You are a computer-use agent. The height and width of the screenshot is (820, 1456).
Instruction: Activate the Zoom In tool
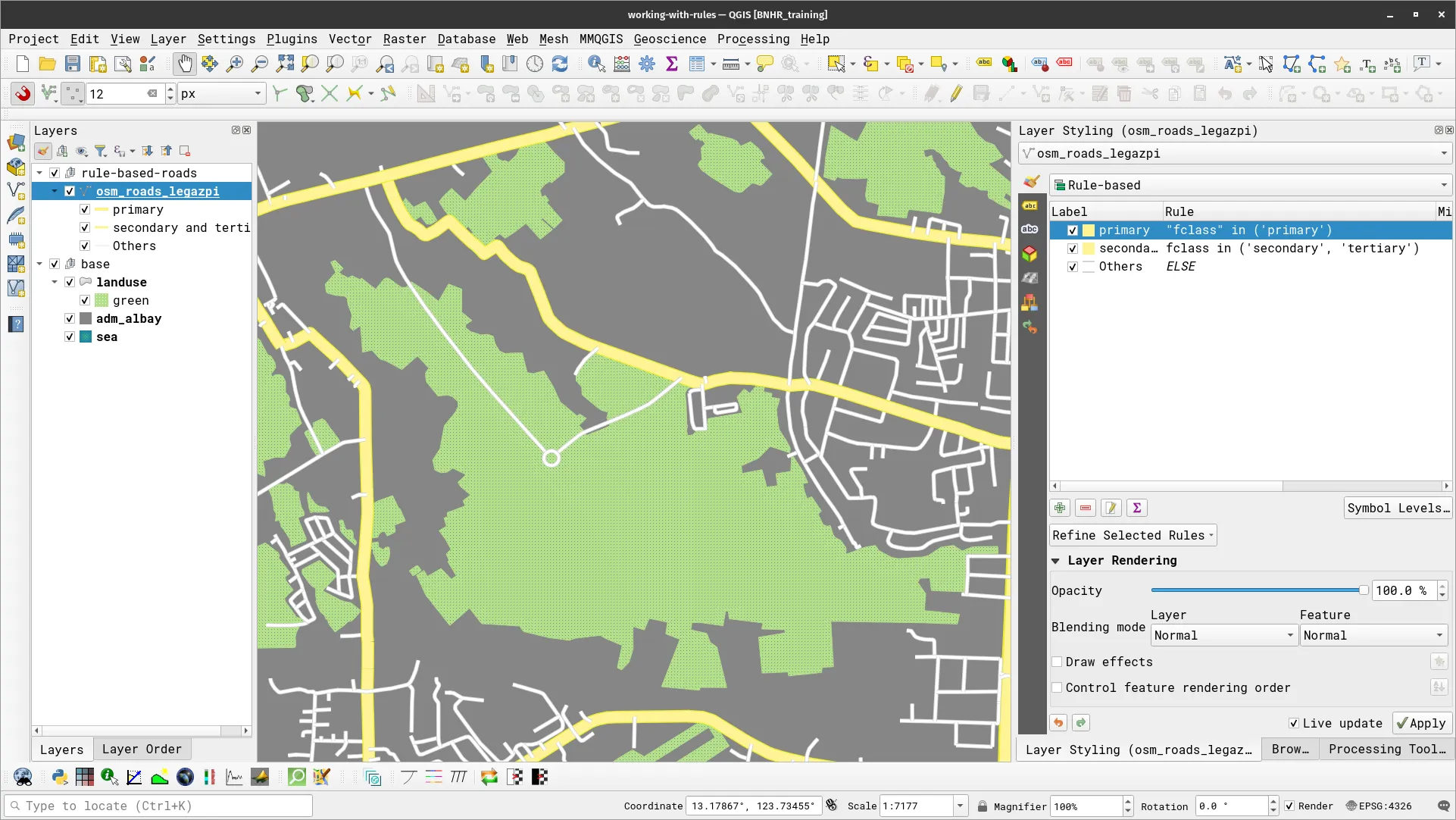coord(235,64)
